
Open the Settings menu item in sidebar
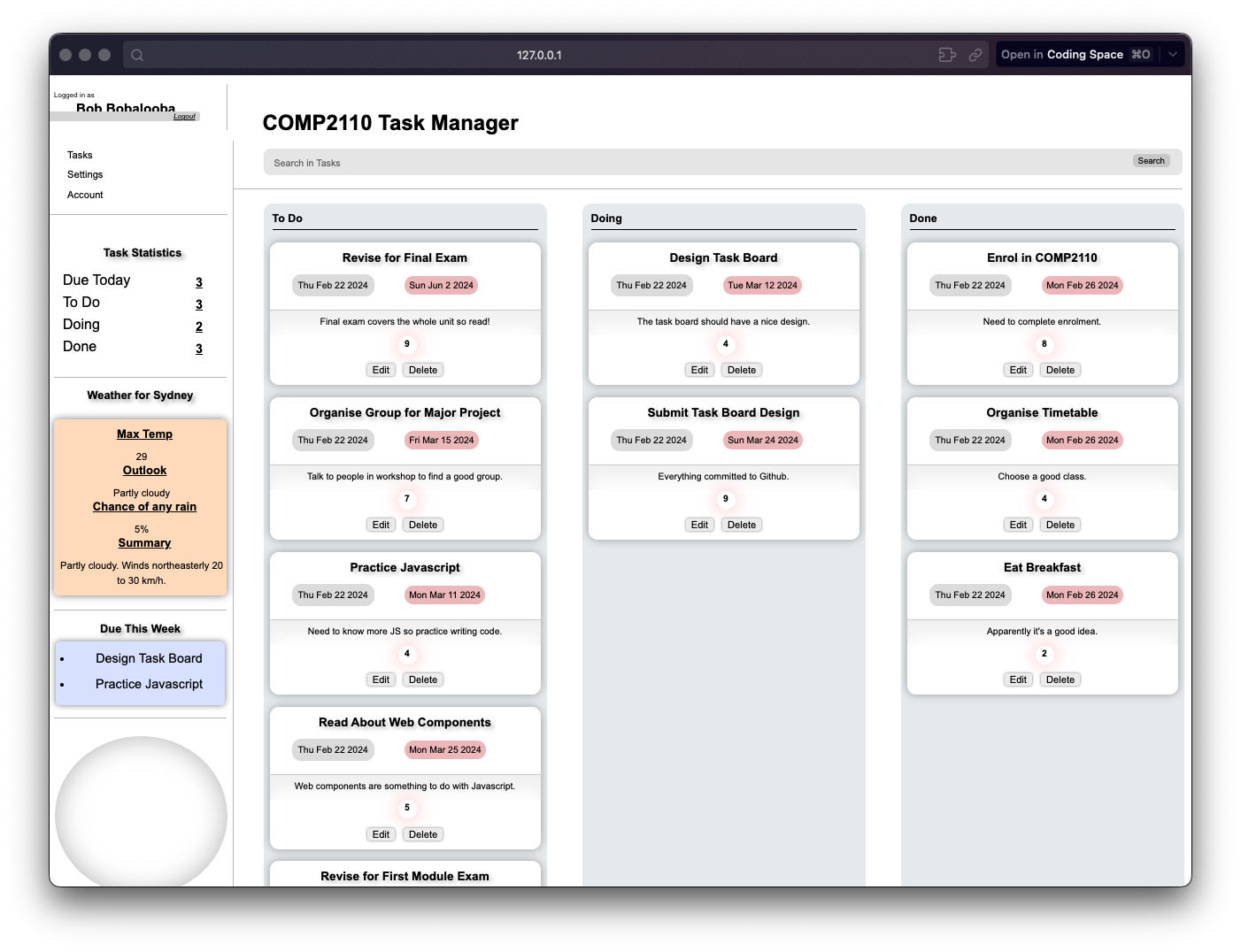(85, 175)
